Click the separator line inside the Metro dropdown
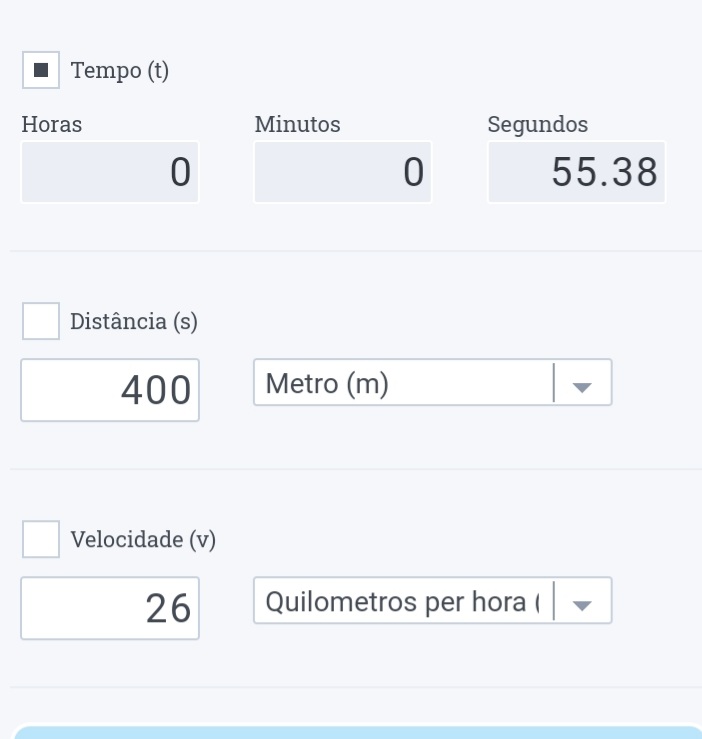 (x=553, y=383)
